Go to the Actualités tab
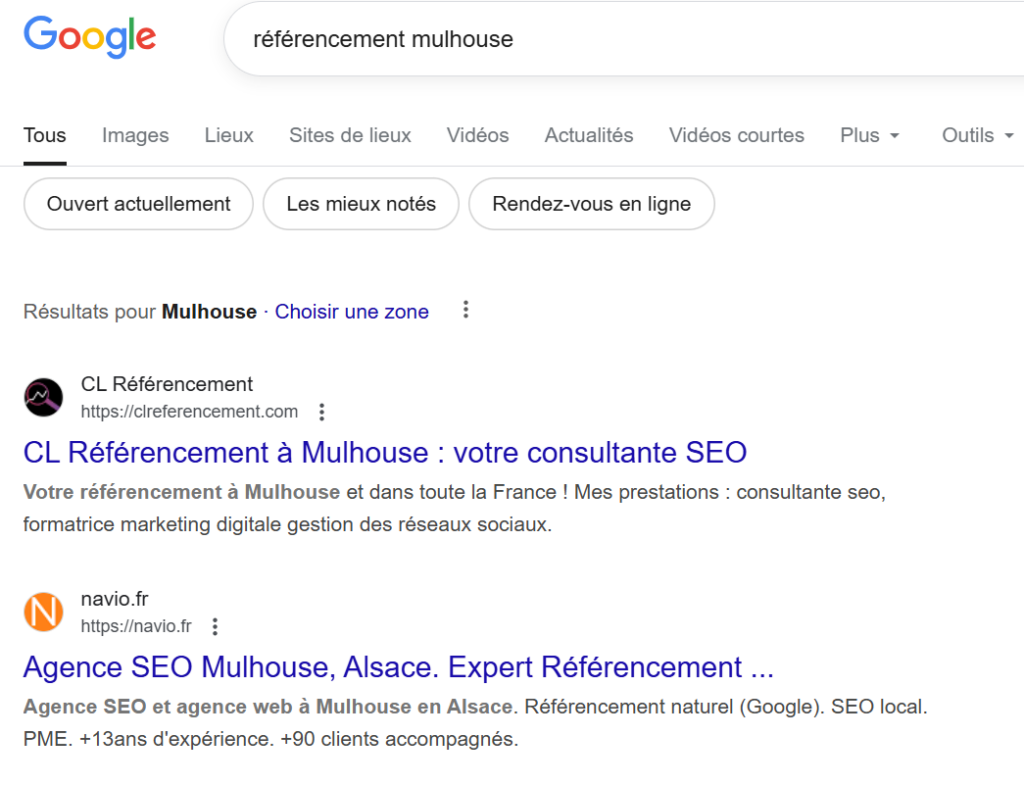1024x785 pixels. pos(588,135)
